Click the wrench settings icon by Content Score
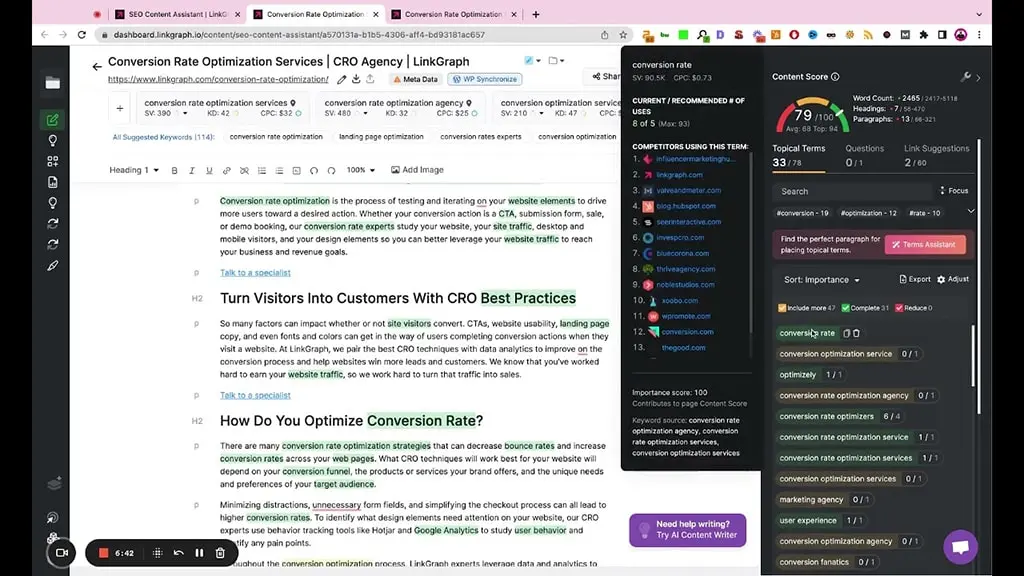Image resolution: width=1024 pixels, height=576 pixels. point(965,77)
